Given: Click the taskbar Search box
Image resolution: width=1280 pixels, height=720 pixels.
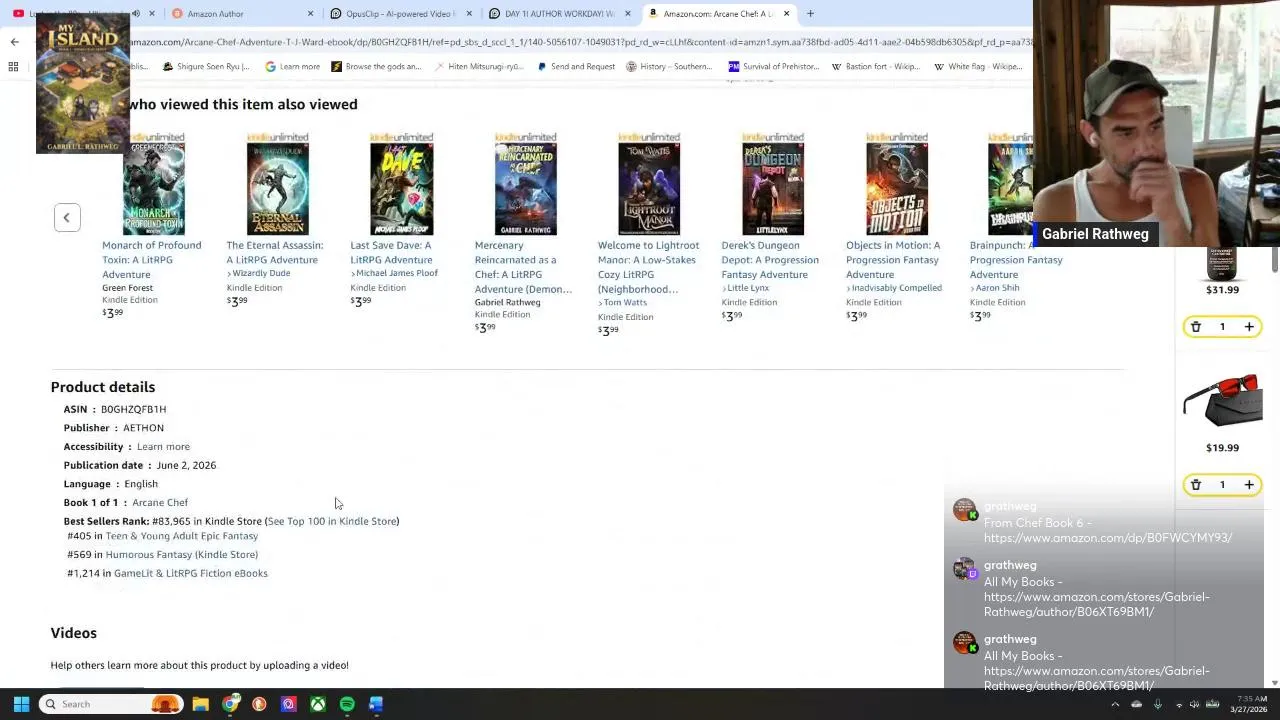Looking at the screenshot, I should coord(112,704).
